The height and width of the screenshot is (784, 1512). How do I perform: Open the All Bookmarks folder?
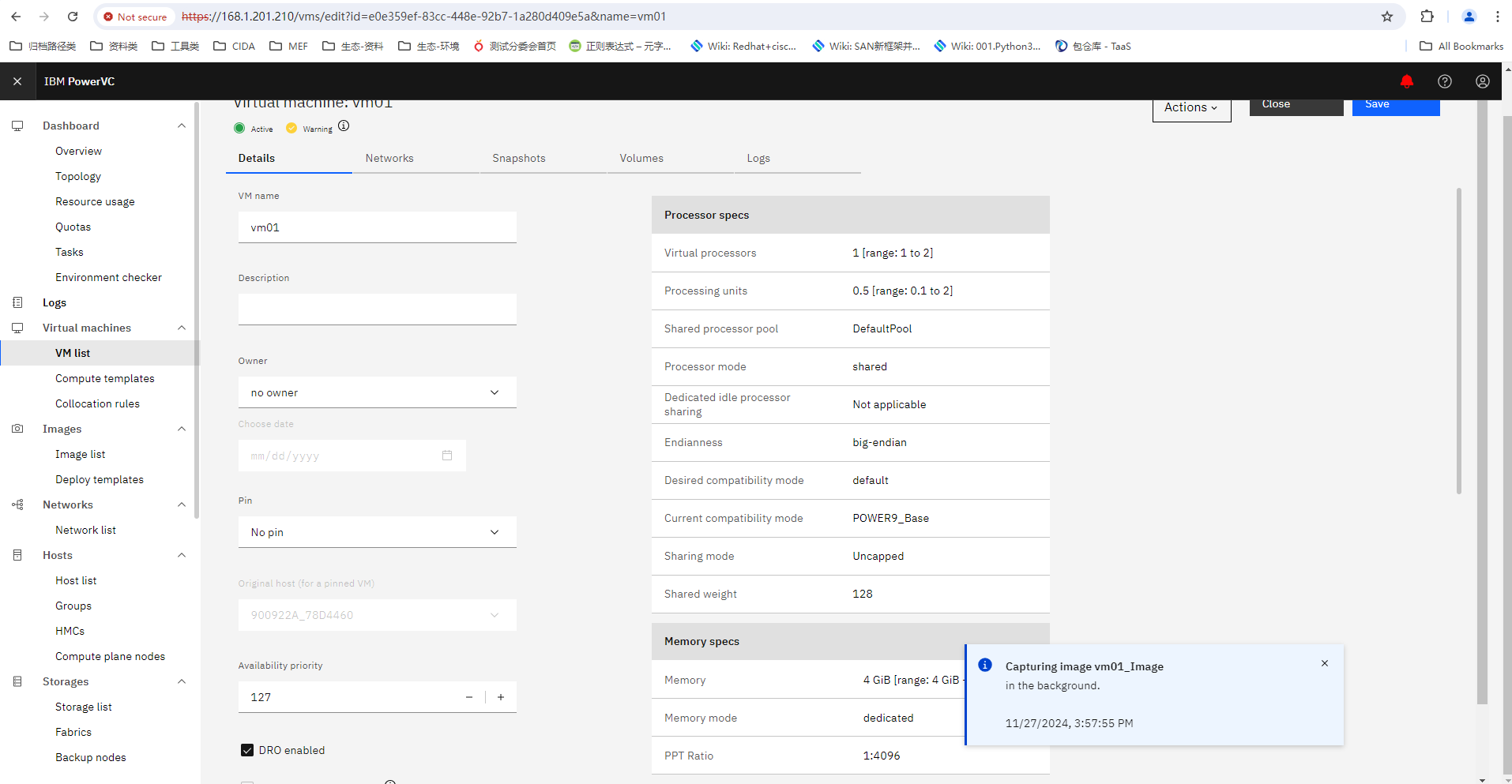pyautogui.click(x=1461, y=46)
